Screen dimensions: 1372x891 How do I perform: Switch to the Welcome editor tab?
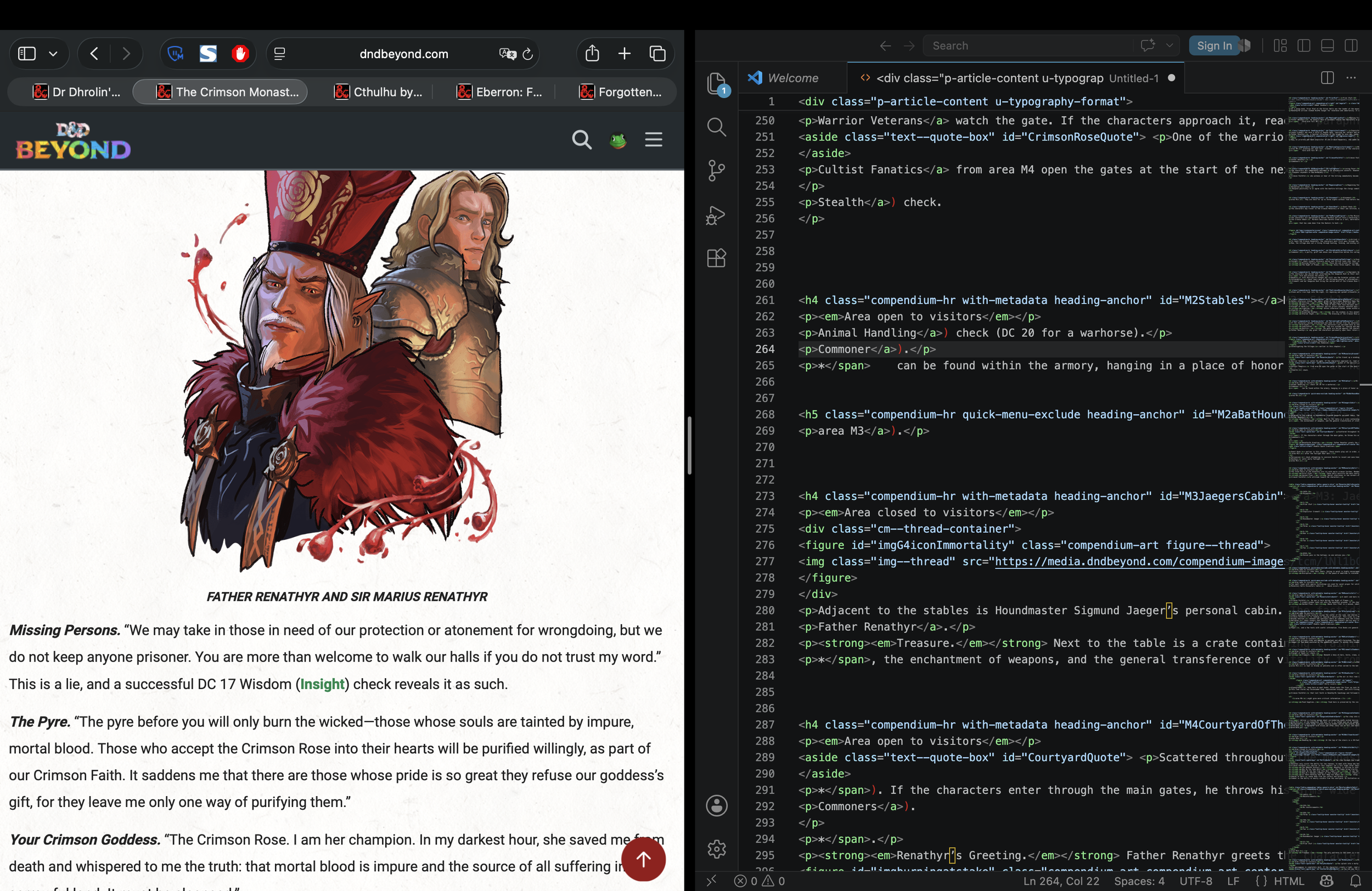coord(792,78)
